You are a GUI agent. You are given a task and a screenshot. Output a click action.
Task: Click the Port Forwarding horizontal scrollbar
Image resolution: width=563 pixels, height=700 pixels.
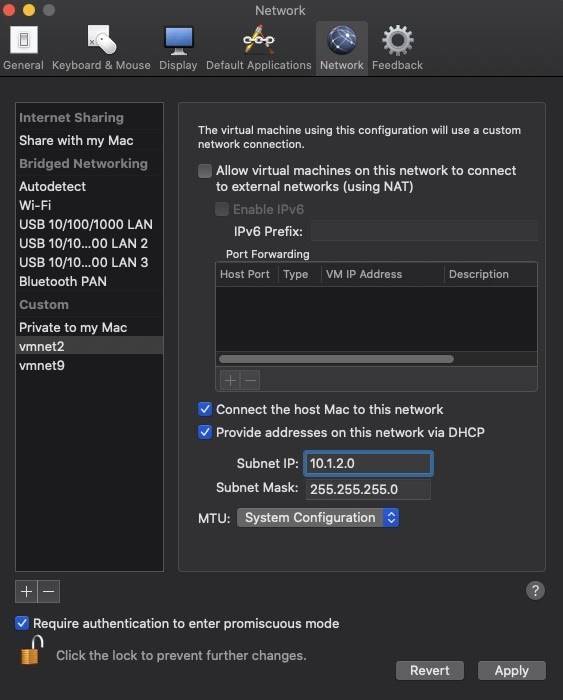click(336, 359)
